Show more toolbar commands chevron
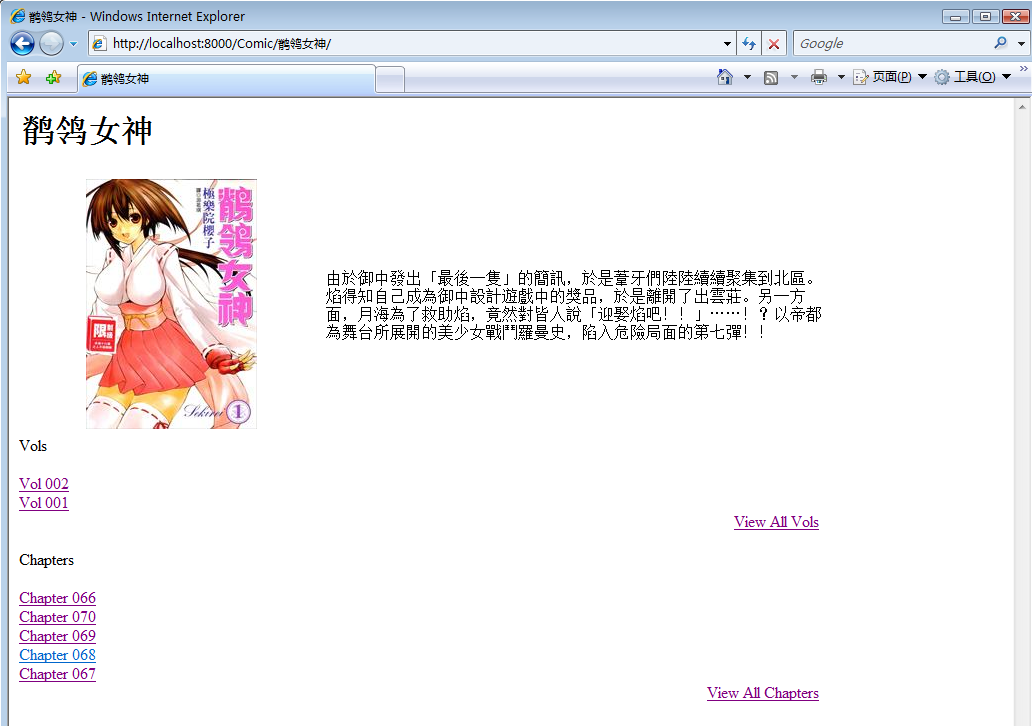The image size is (1032, 726). [x=1023, y=68]
